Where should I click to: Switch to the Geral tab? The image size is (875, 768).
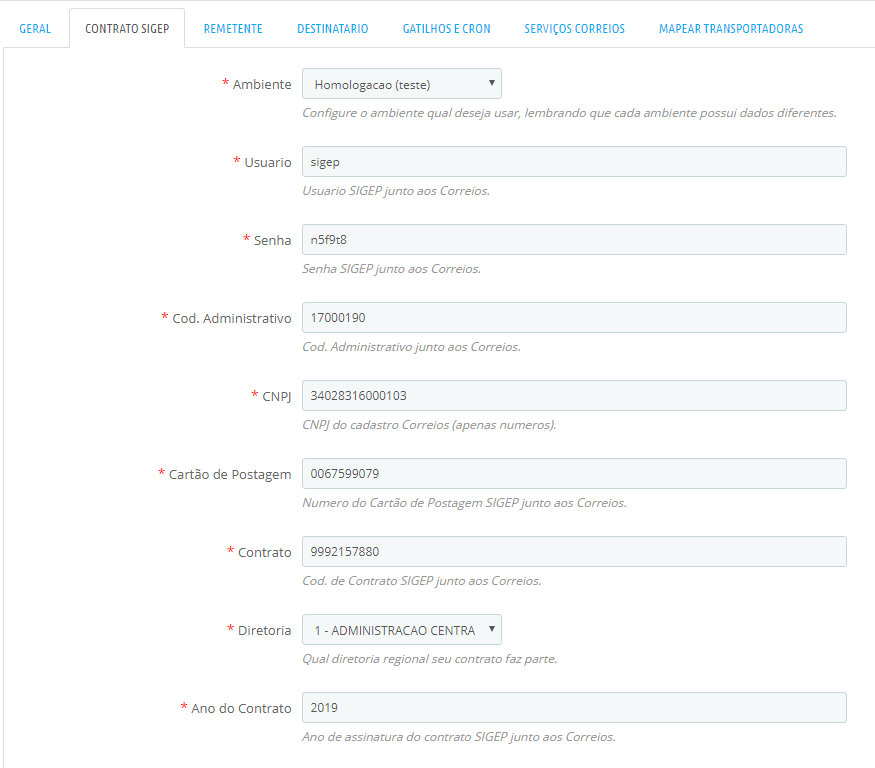tap(35, 29)
